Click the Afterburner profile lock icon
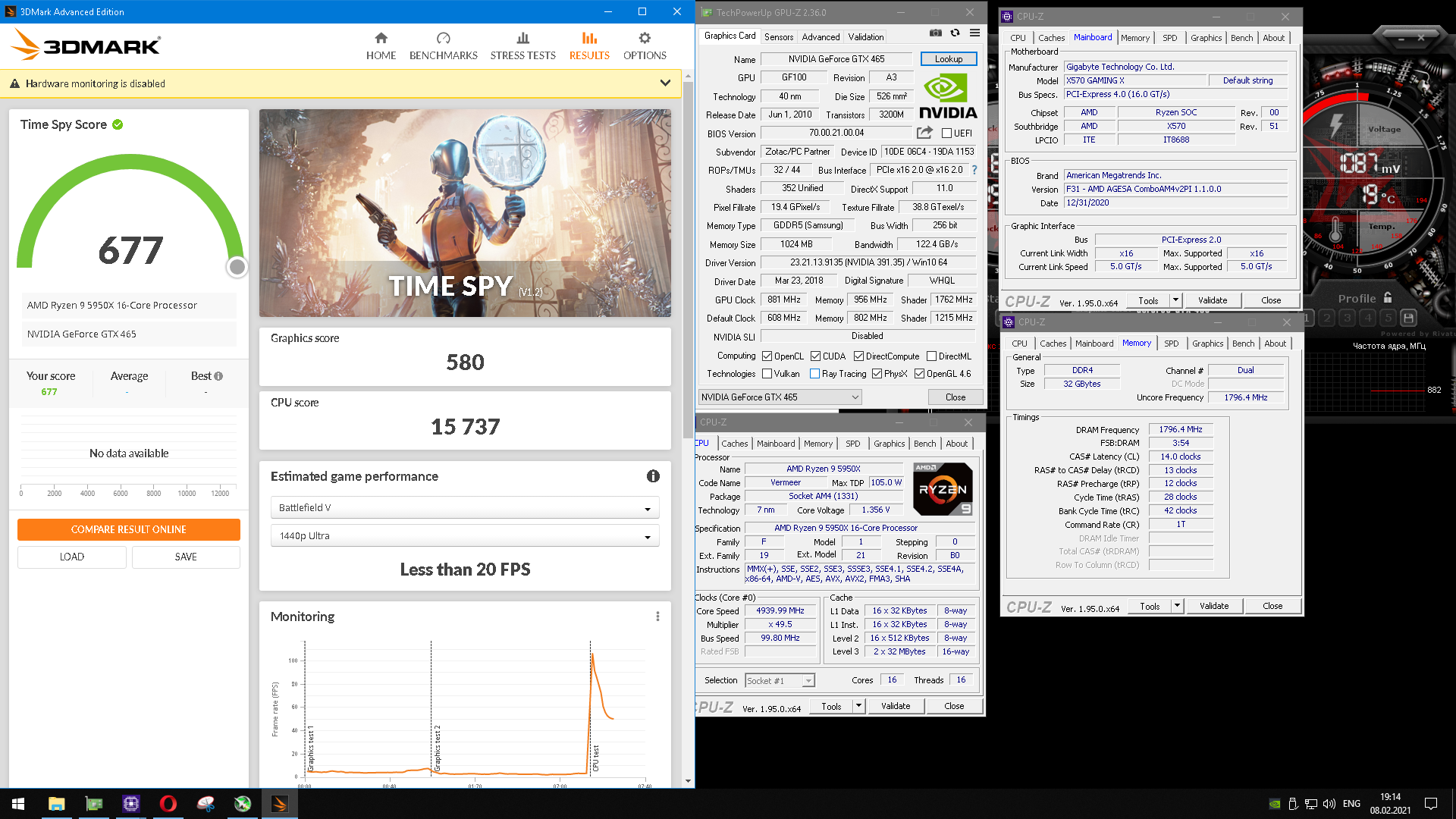 1387,297
